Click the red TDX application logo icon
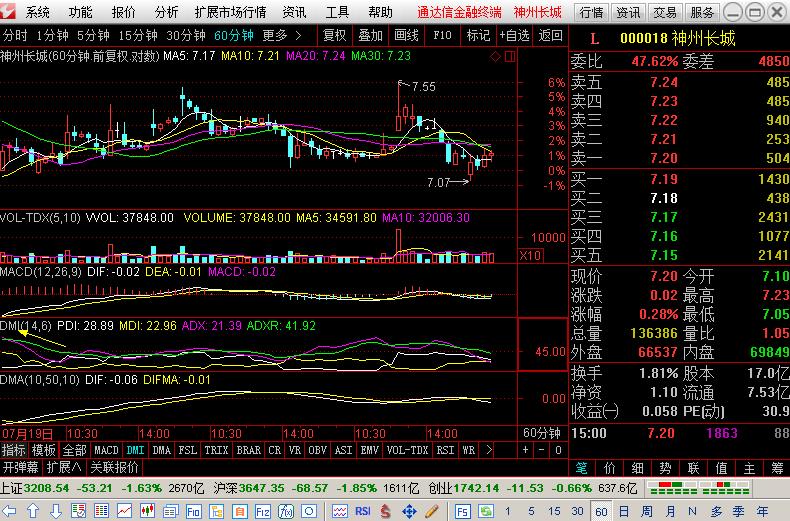 [10, 12]
